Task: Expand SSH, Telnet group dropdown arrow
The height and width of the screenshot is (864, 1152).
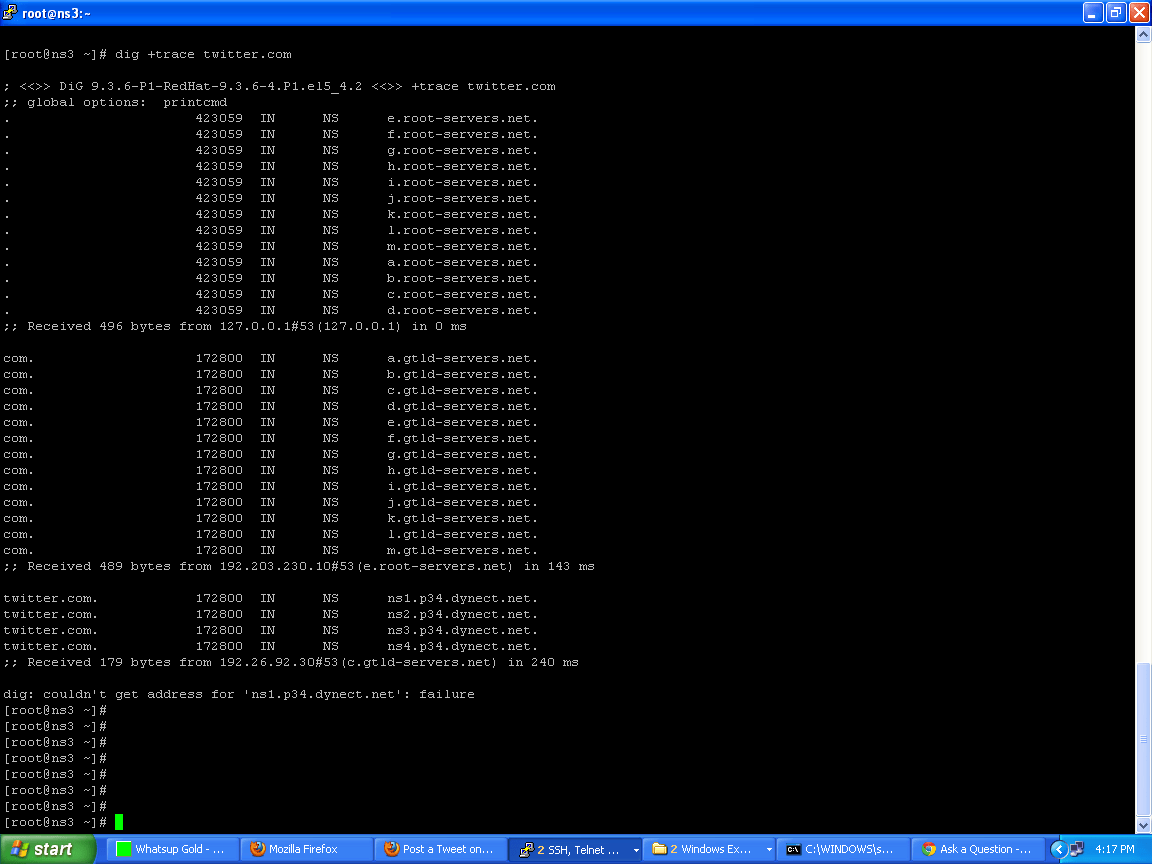Action: (x=636, y=850)
